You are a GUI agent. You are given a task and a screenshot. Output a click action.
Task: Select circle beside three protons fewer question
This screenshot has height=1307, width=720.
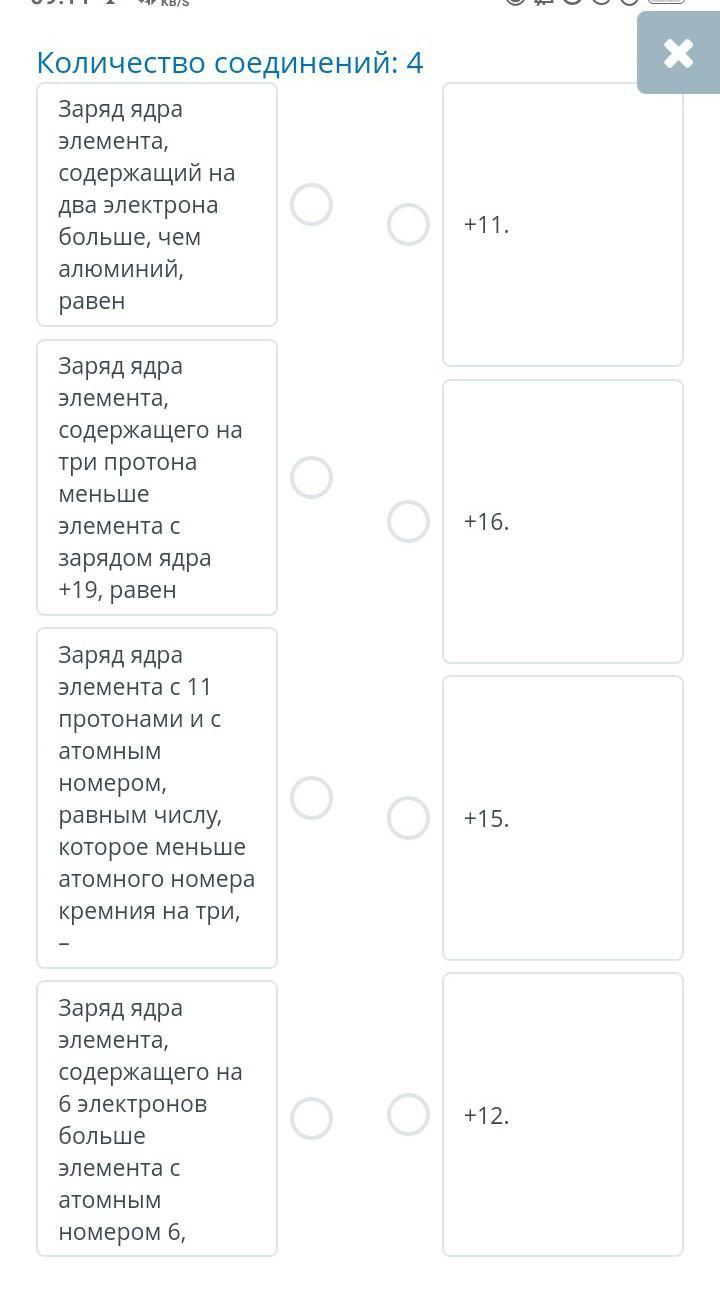tap(311, 478)
